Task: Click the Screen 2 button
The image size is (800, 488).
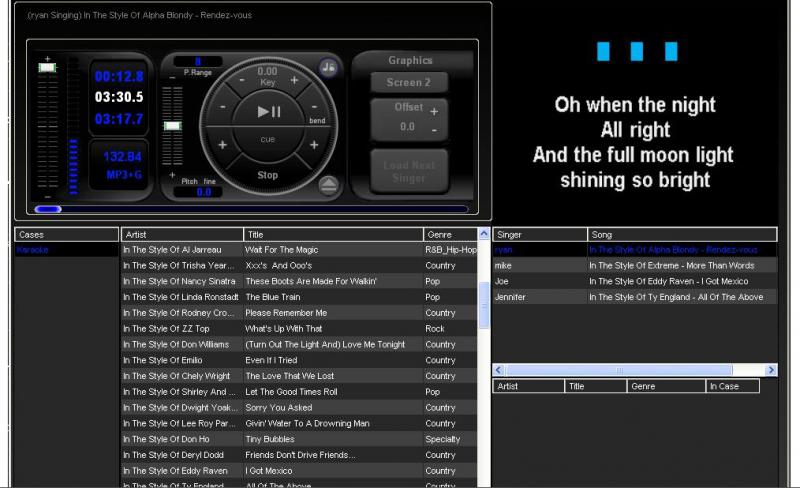Action: click(x=409, y=82)
